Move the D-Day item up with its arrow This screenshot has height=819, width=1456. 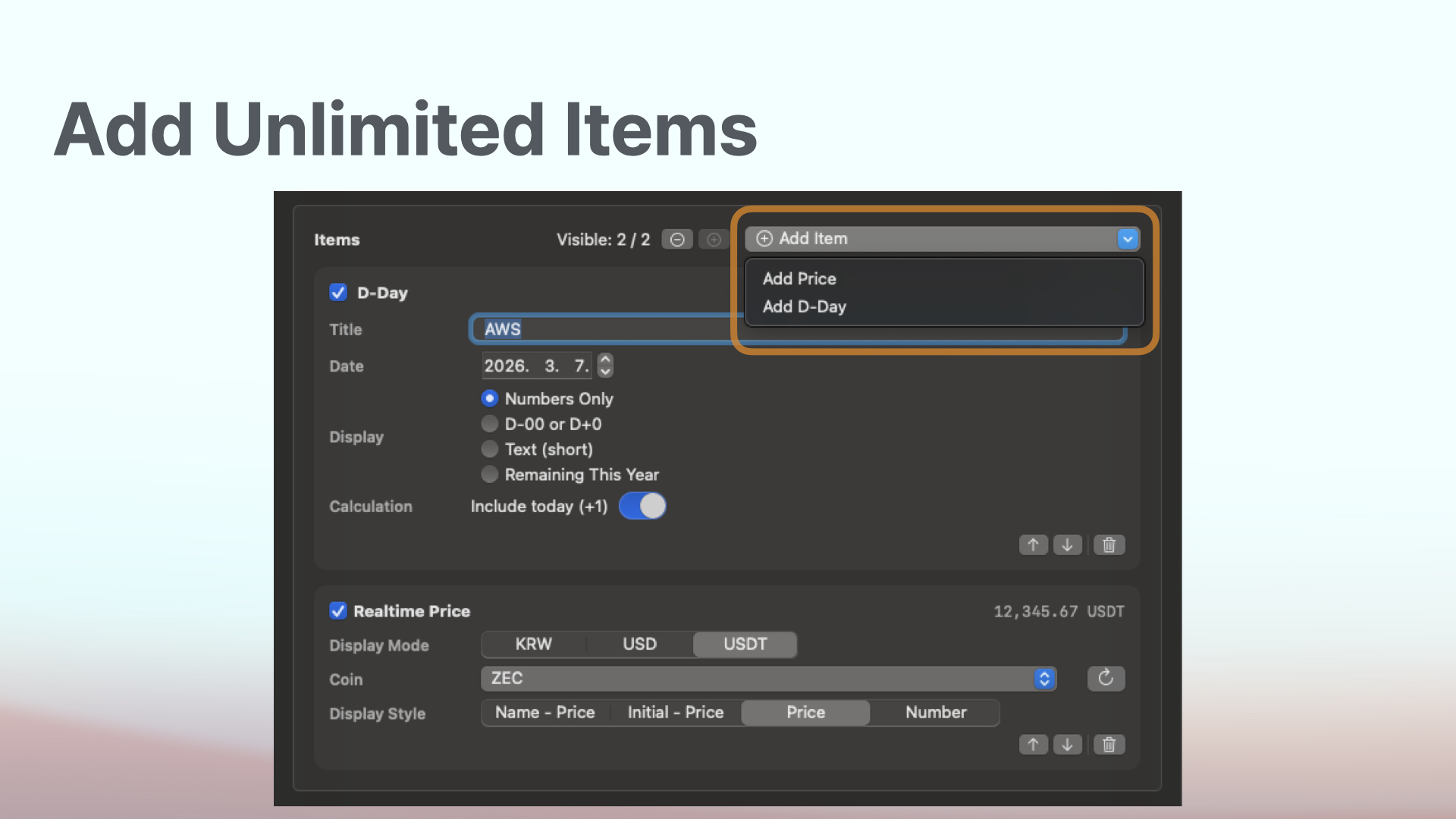pyautogui.click(x=1033, y=544)
